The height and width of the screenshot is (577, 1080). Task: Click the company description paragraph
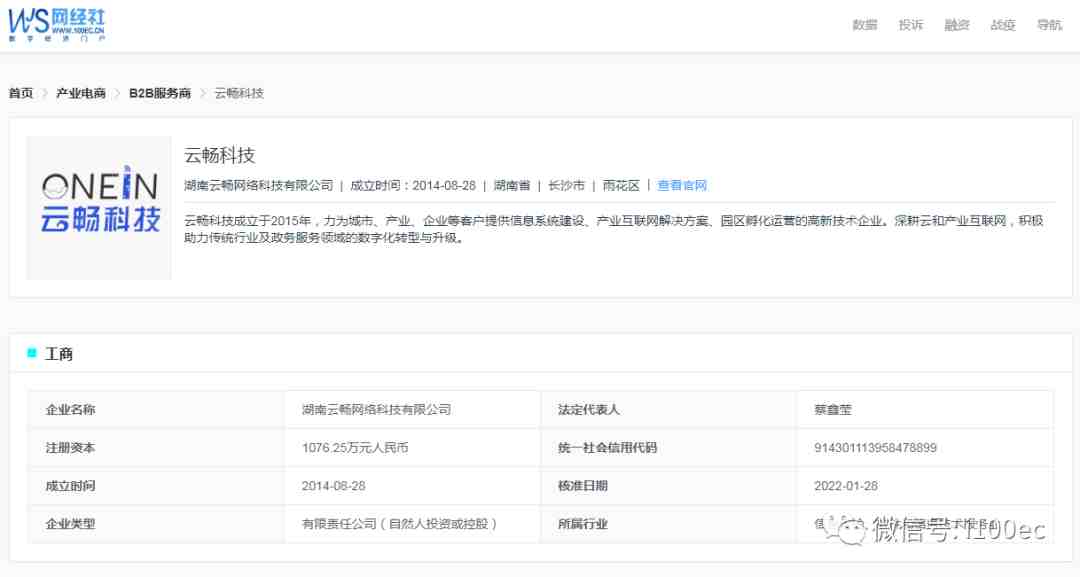(x=614, y=229)
